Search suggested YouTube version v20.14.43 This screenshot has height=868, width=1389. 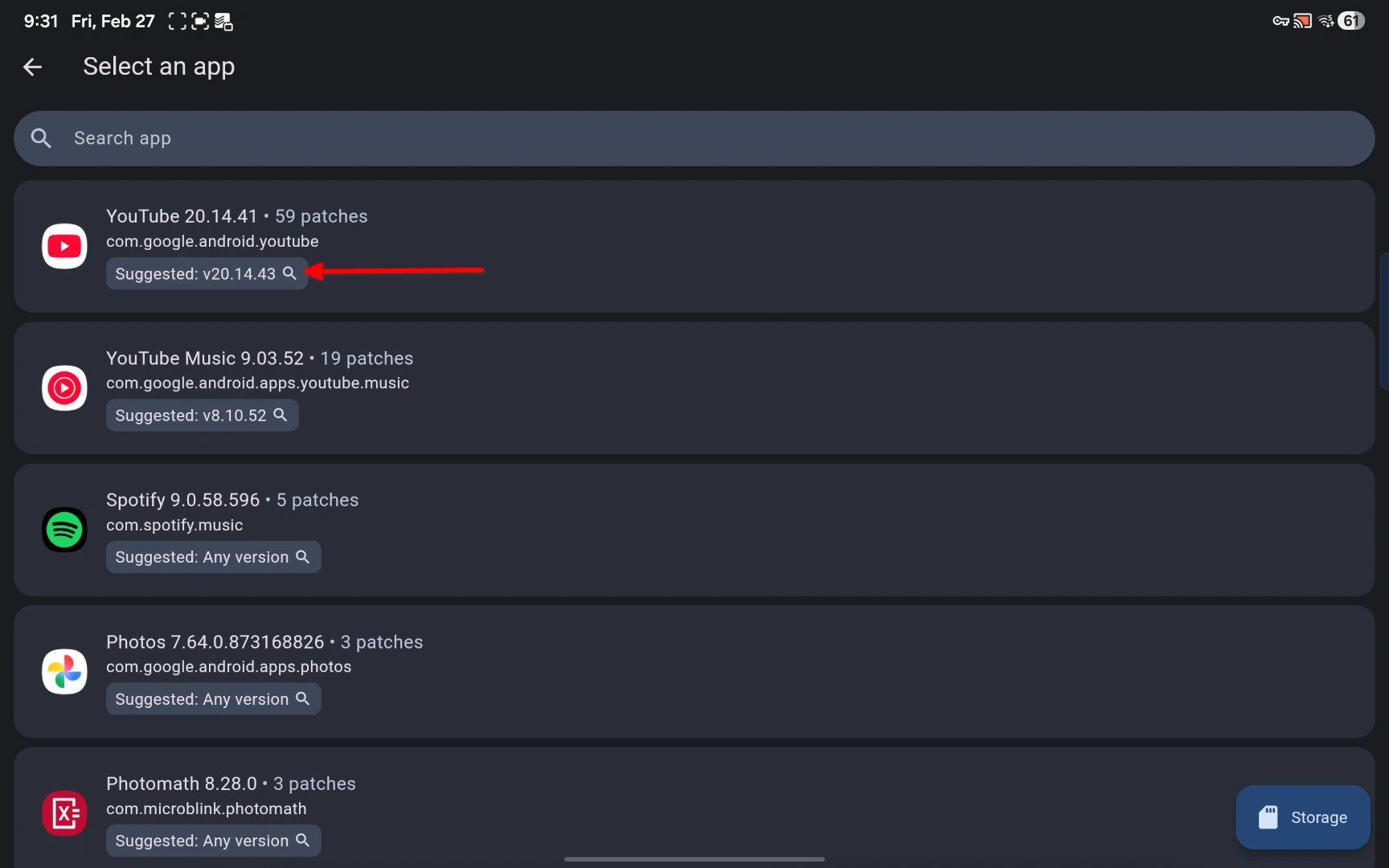(206, 274)
